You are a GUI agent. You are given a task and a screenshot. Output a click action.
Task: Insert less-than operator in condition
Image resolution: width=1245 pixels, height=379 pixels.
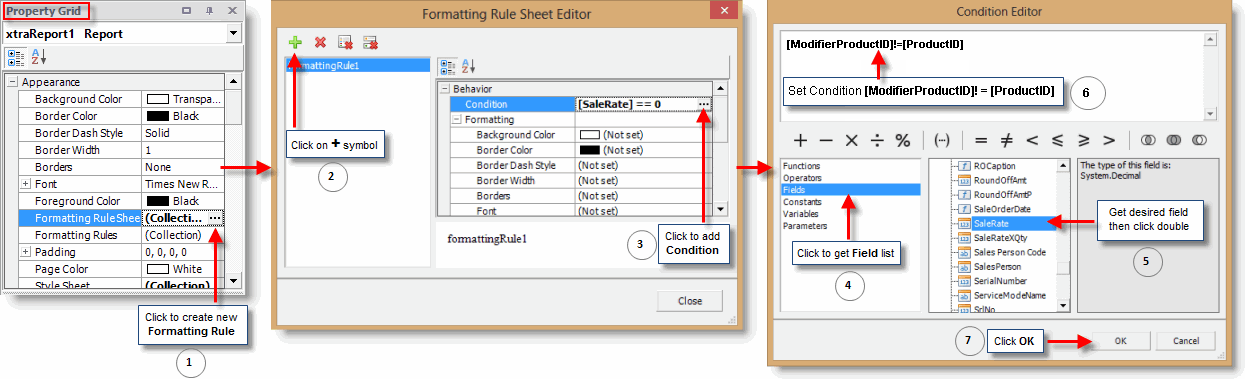(1032, 139)
